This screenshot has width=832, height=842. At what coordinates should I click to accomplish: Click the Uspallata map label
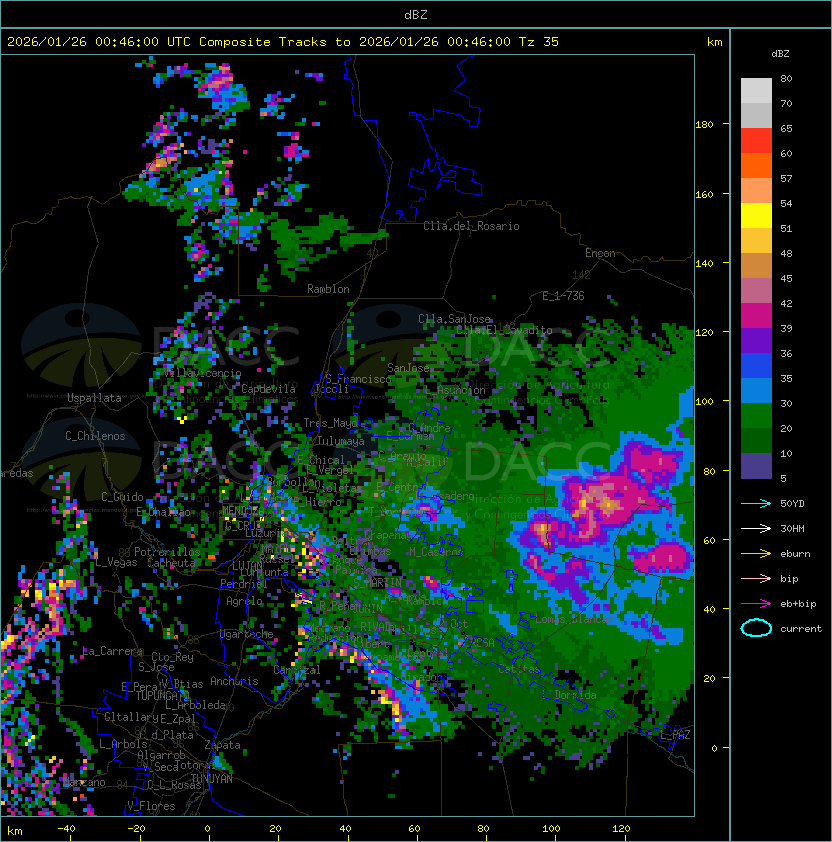[x=94, y=398]
